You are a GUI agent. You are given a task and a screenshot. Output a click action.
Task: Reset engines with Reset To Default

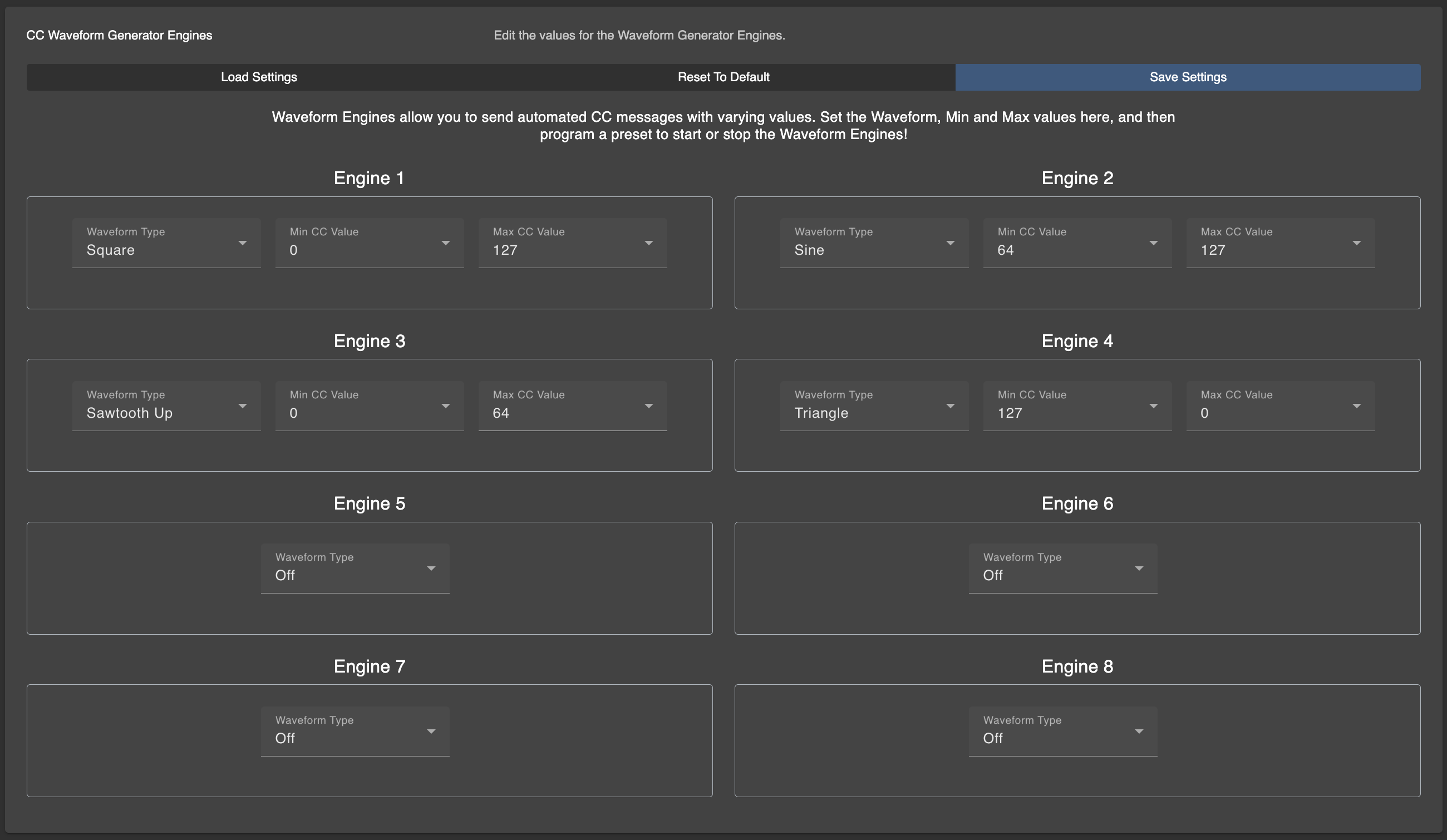pyautogui.click(x=723, y=76)
